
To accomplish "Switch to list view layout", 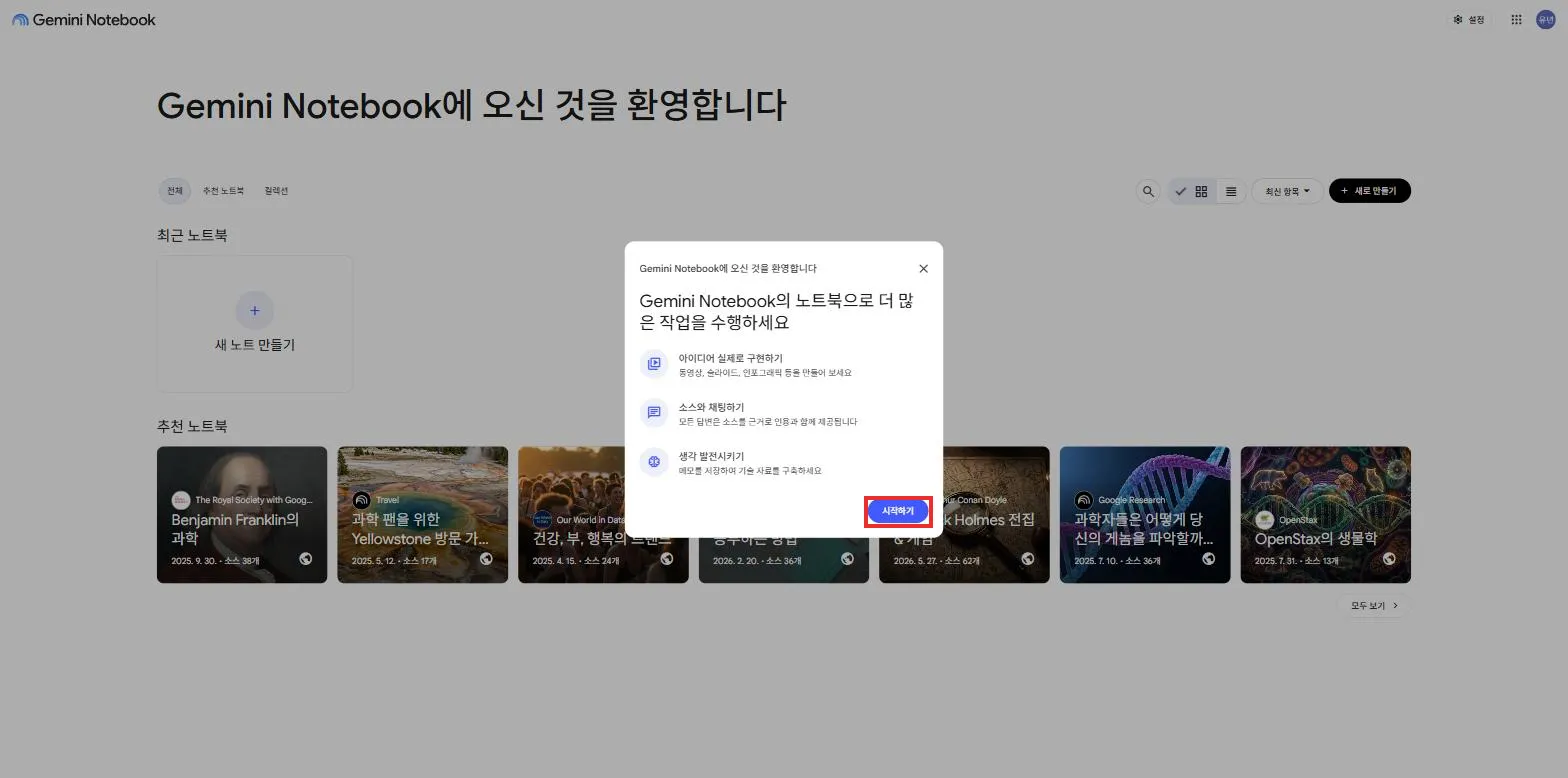I will tap(1231, 191).
